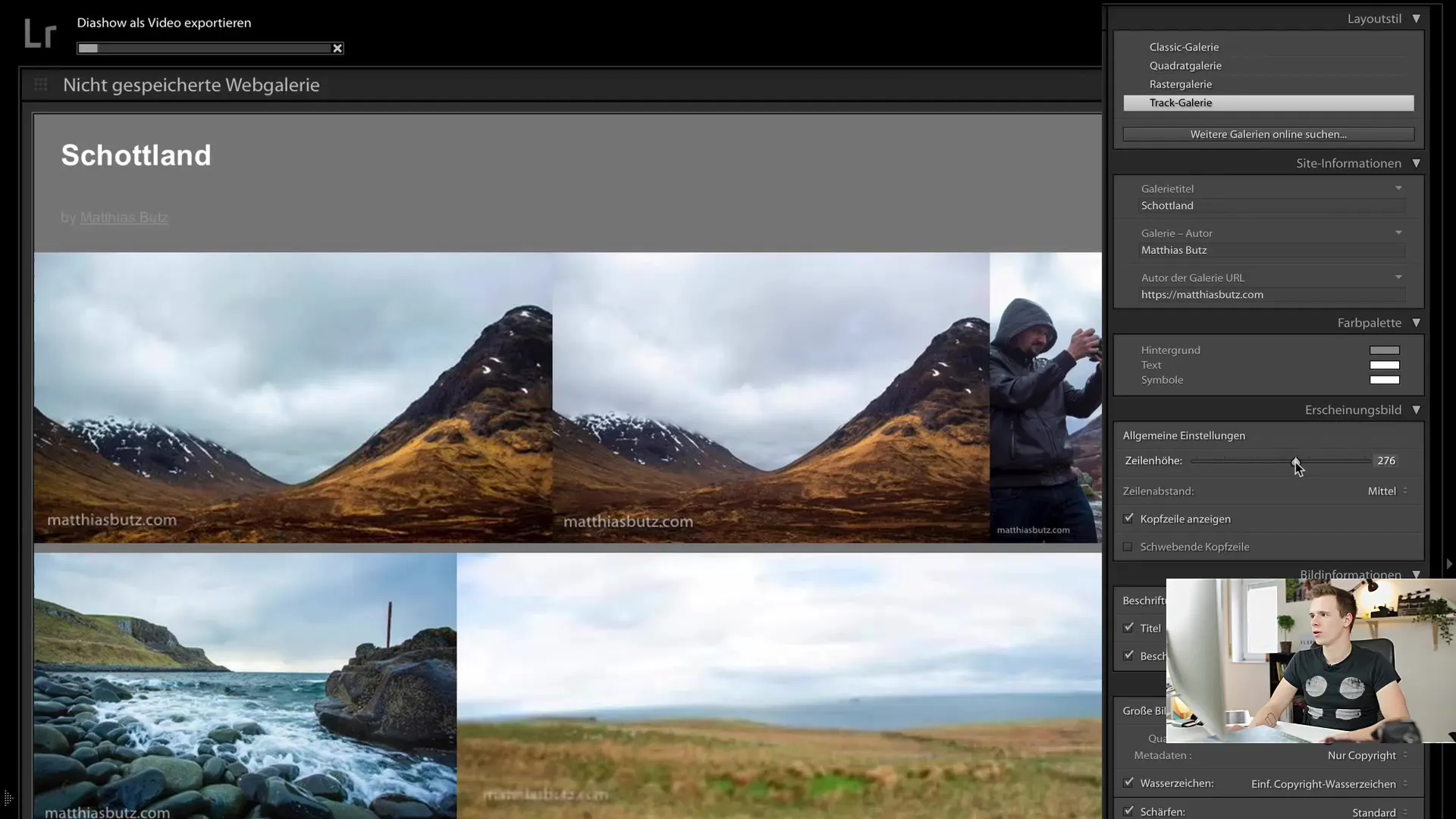This screenshot has width=1456, height=819.
Task: Cancel the video export progress
Action: 337,49
